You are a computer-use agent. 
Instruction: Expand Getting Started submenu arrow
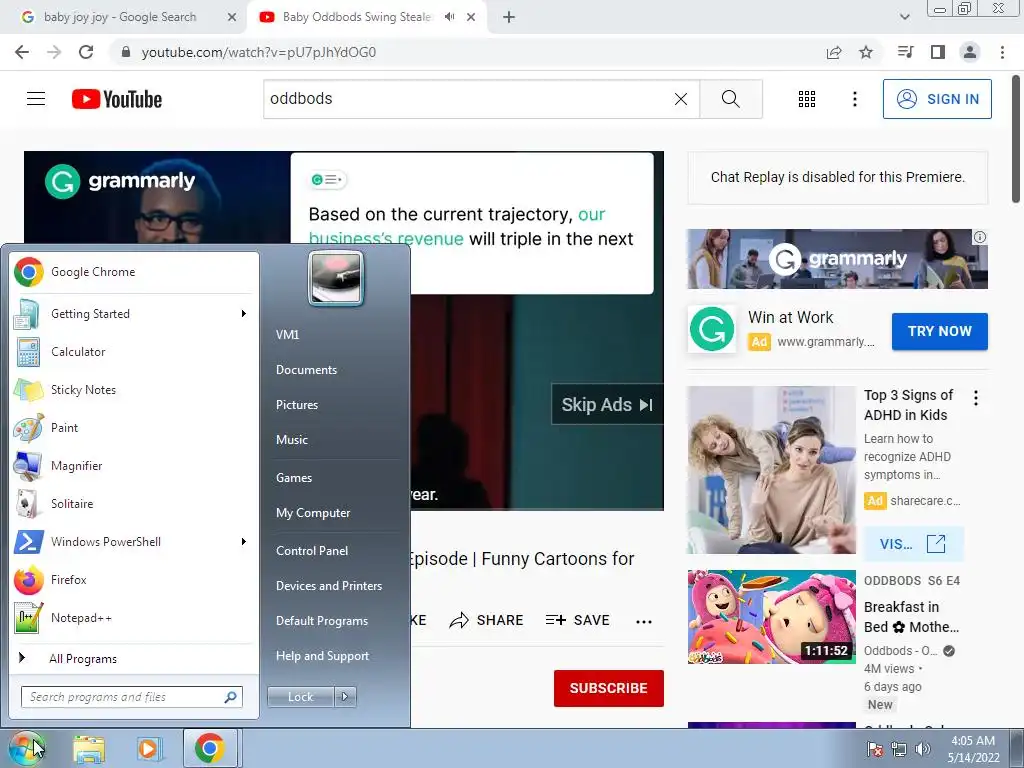tap(244, 314)
